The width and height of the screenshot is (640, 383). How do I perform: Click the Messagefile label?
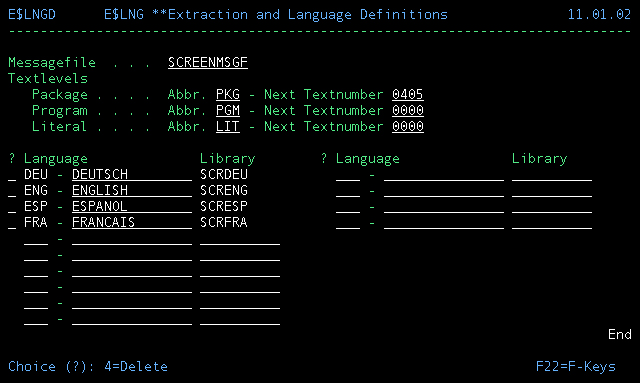pyautogui.click(x=52, y=62)
